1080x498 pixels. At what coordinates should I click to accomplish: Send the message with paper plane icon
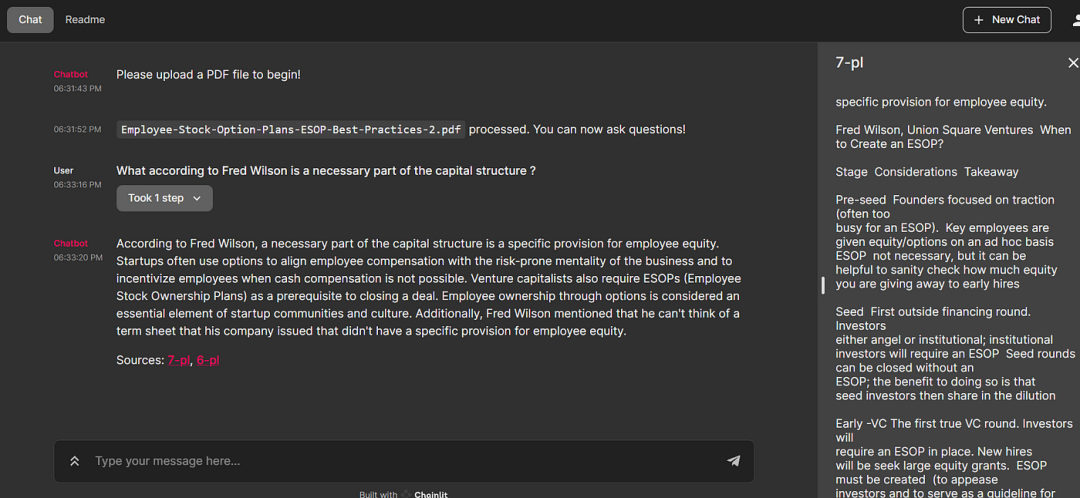click(x=733, y=461)
